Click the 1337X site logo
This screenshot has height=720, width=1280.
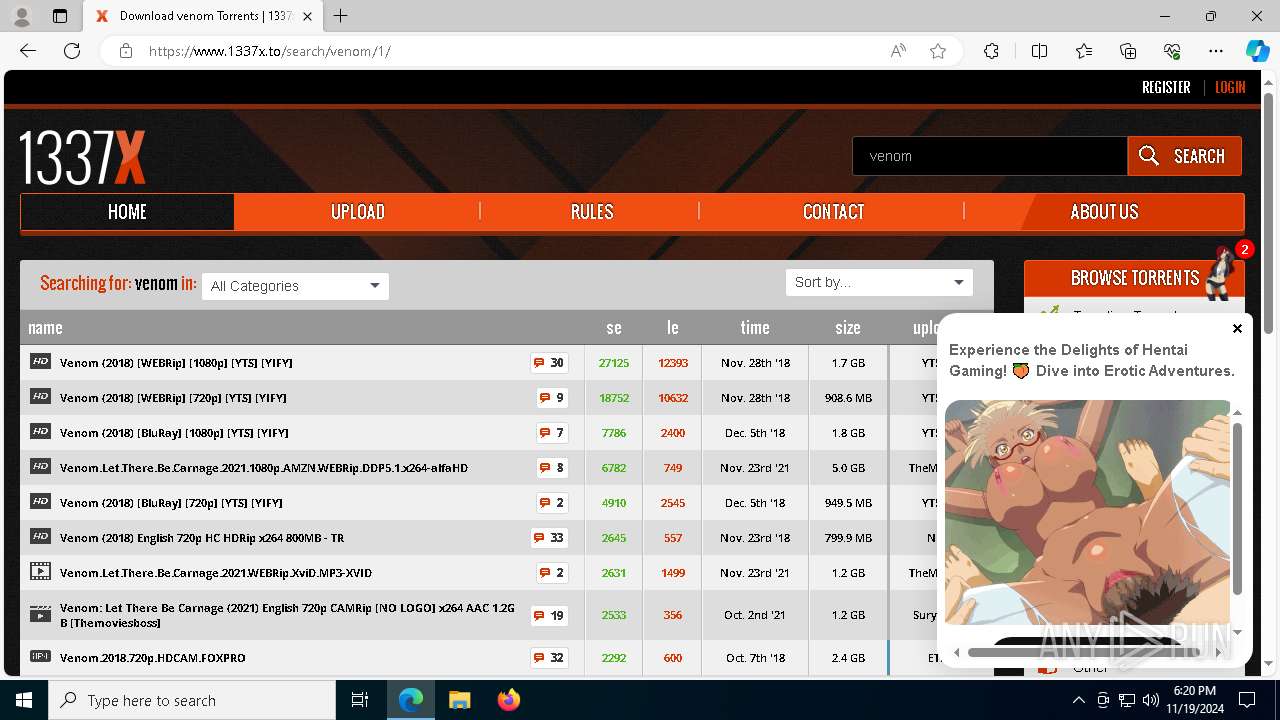pos(83,157)
